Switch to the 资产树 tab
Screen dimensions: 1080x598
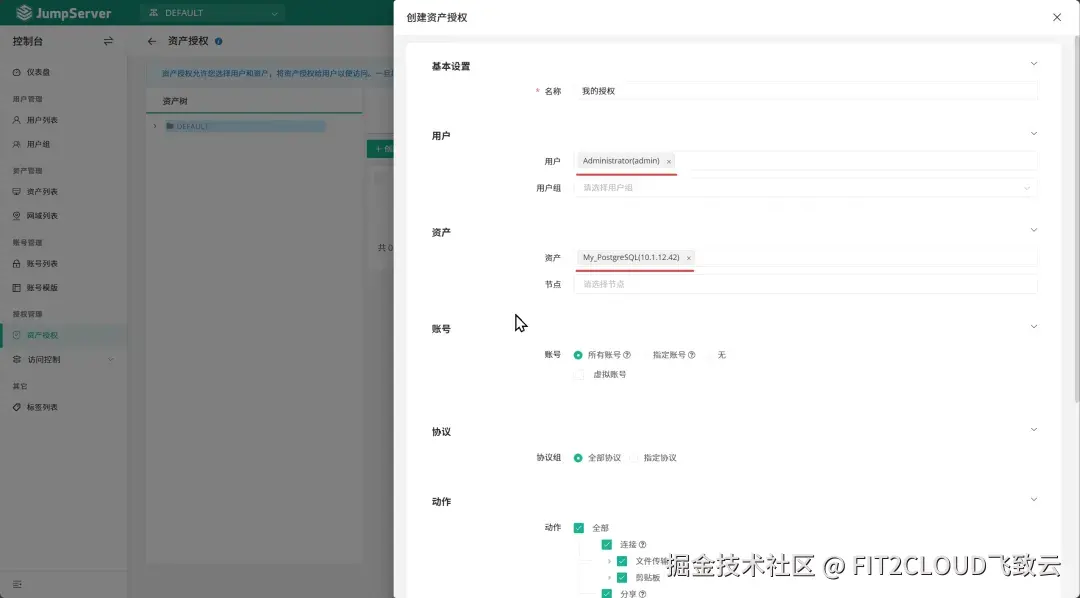coord(175,101)
